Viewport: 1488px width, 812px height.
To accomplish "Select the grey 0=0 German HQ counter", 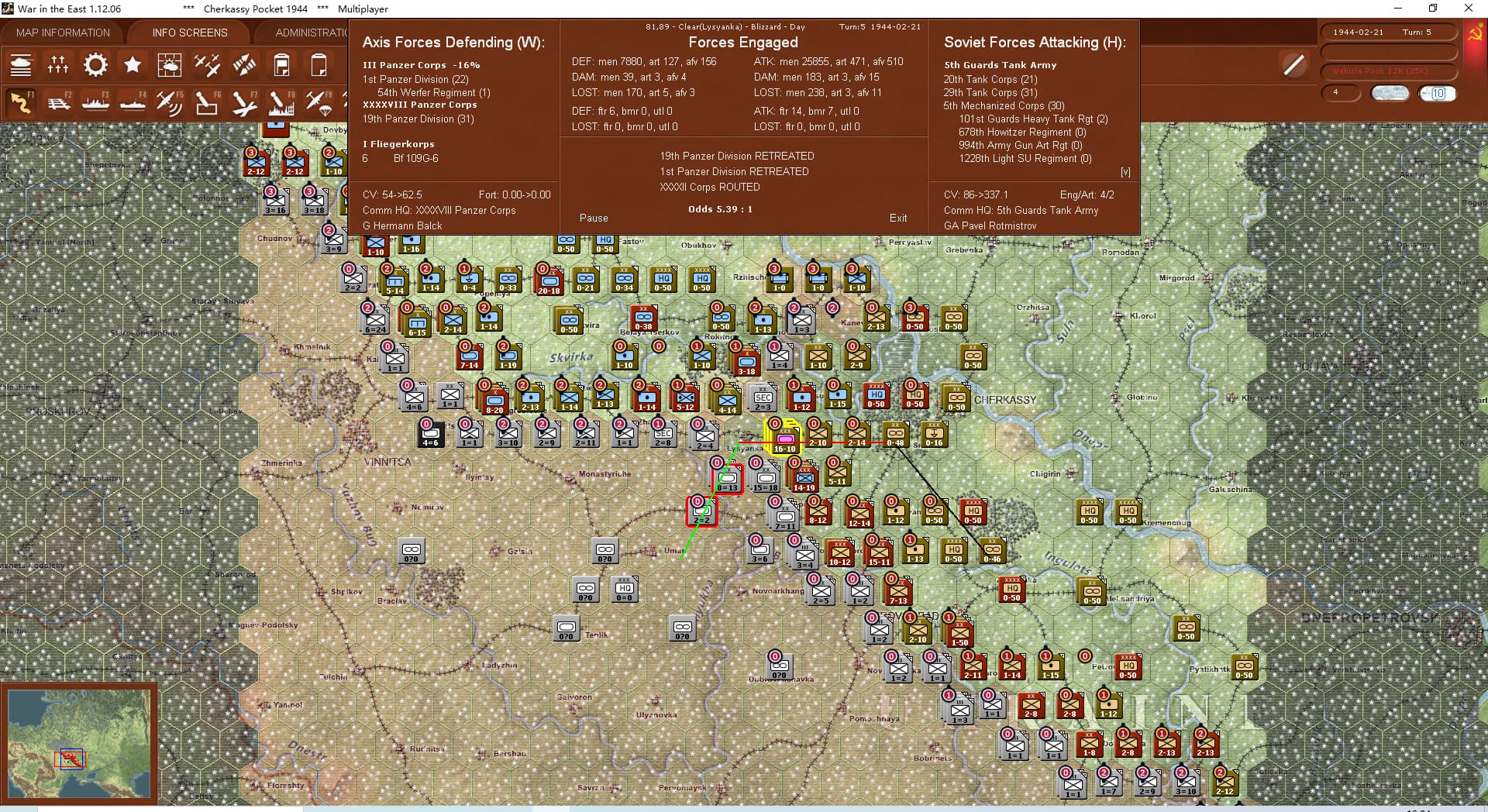I will click(624, 590).
